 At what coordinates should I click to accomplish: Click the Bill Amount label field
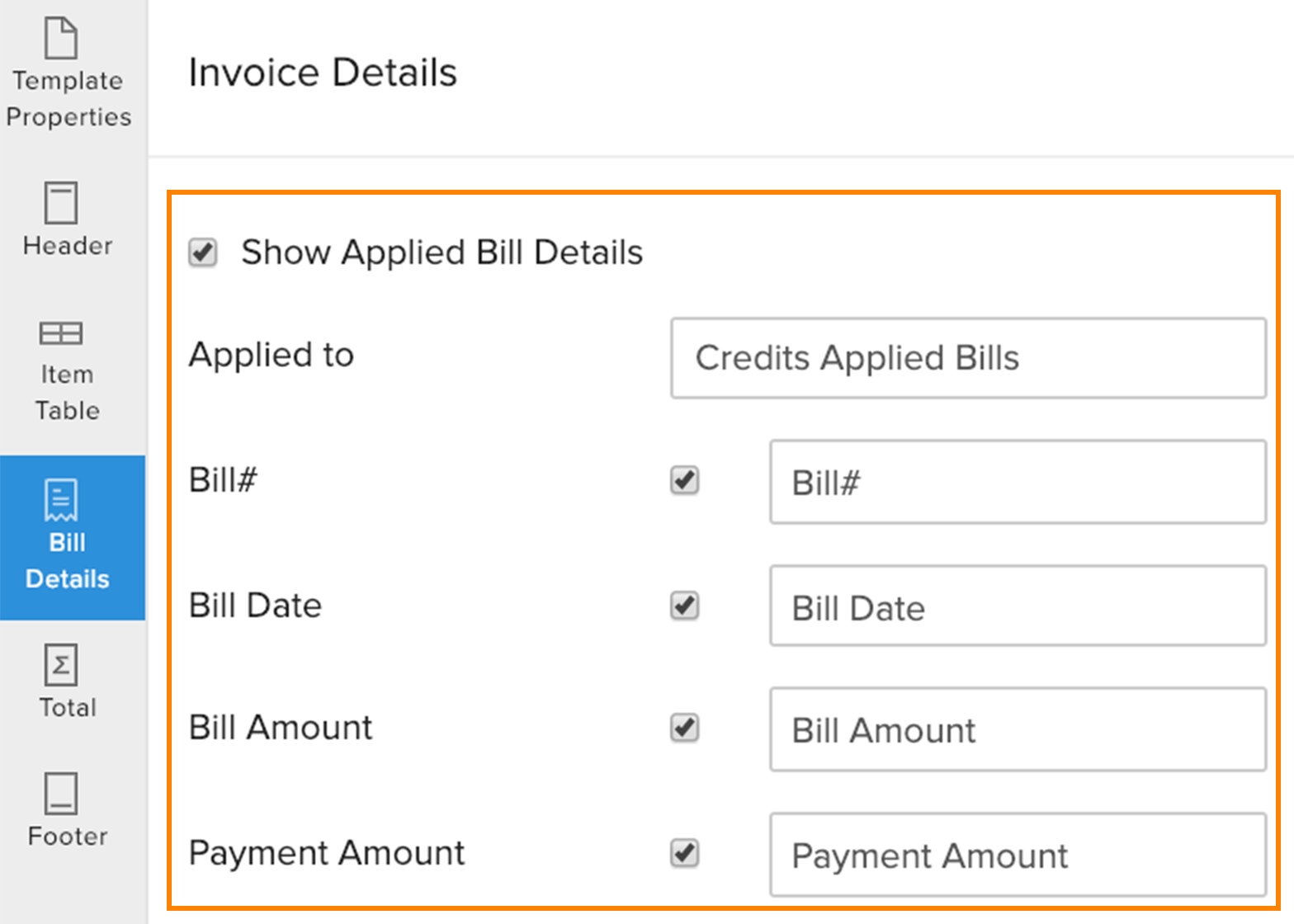[x=1017, y=730]
